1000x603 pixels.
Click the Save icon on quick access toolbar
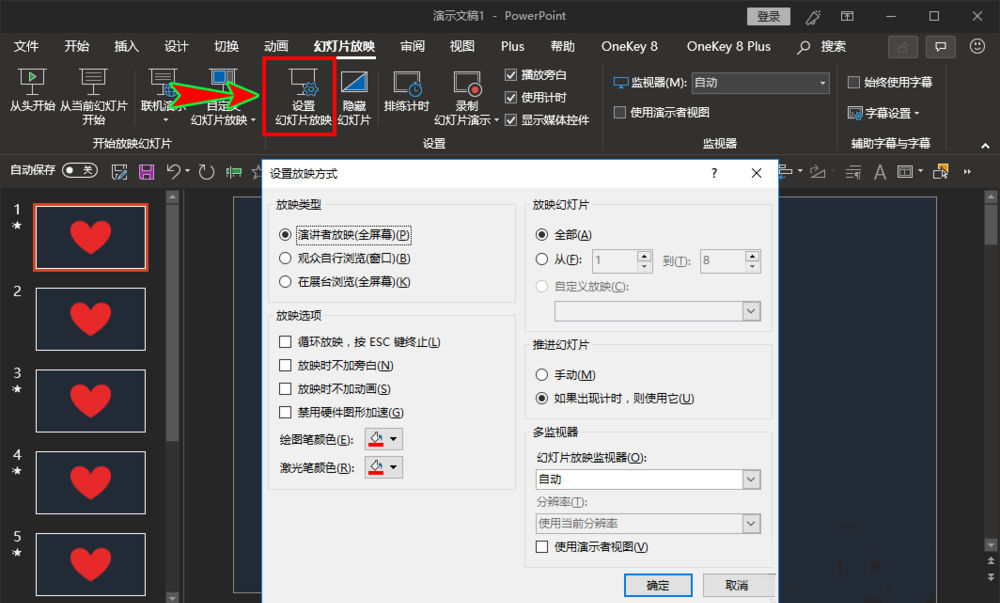(148, 172)
